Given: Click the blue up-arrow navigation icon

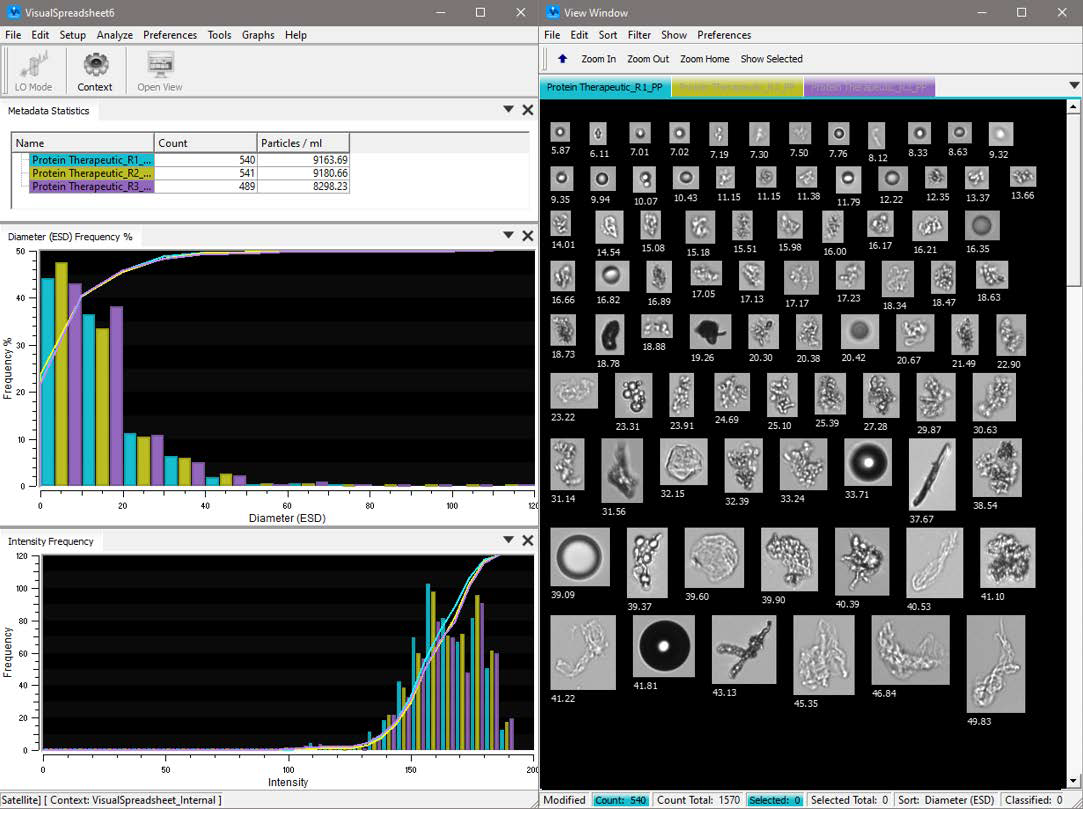Looking at the screenshot, I should tap(561, 58).
